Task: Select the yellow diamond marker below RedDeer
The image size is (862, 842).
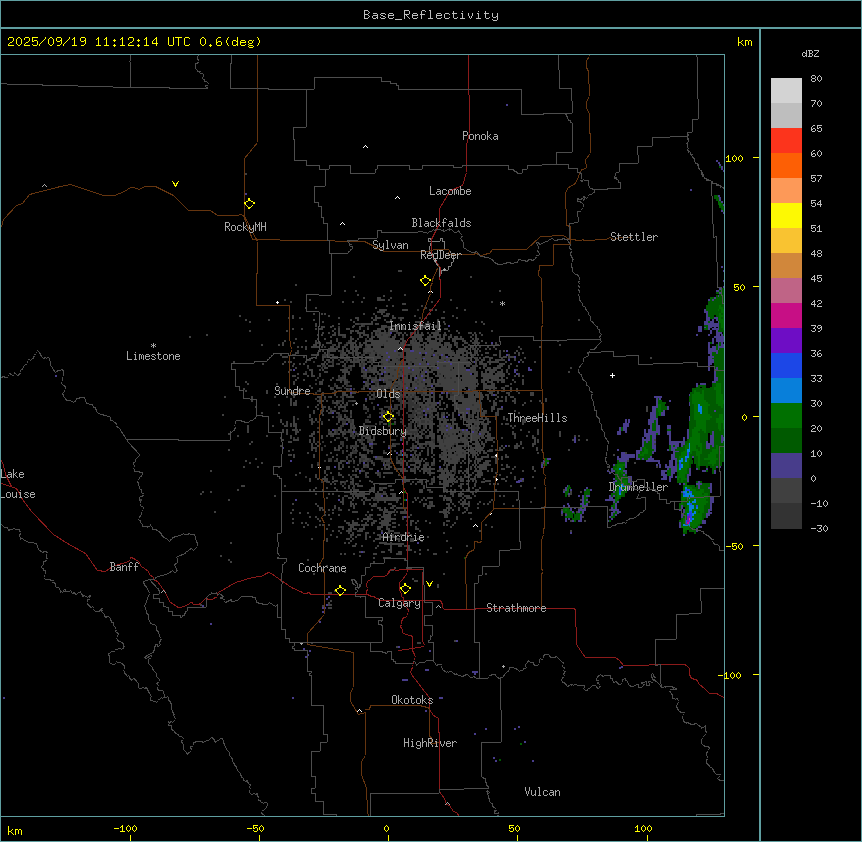Action: pos(425,281)
